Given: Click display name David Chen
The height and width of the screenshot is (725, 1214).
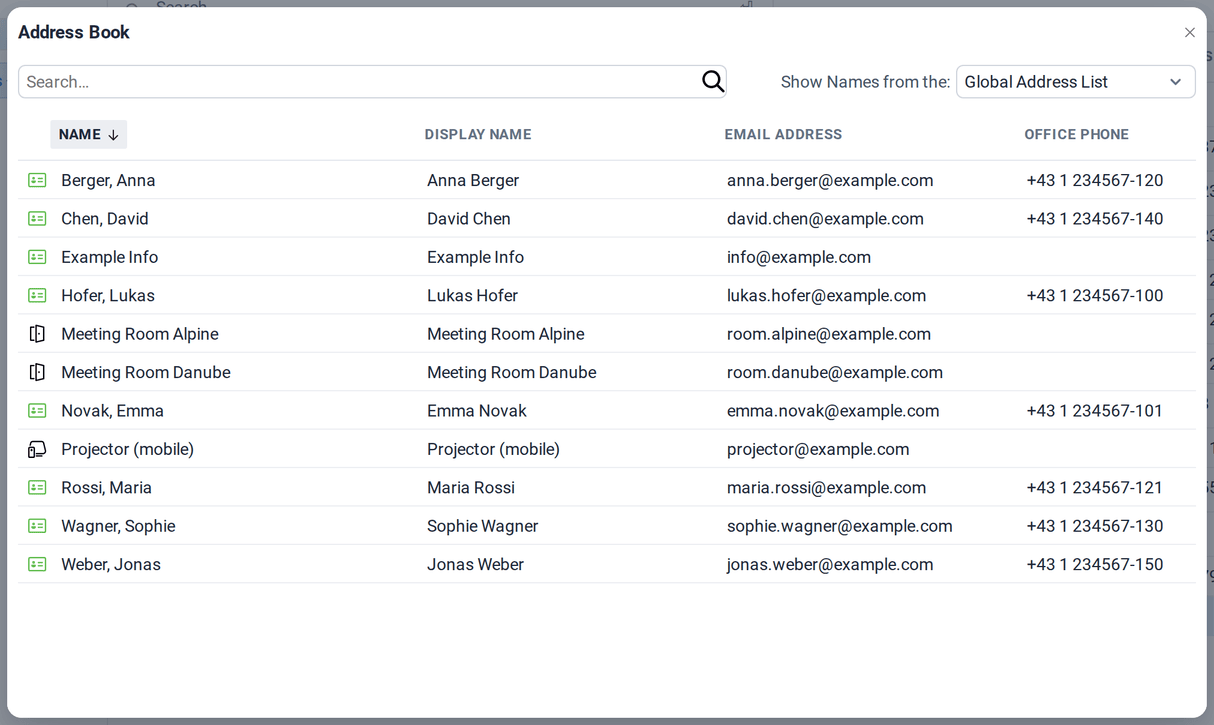Looking at the screenshot, I should 469,219.
